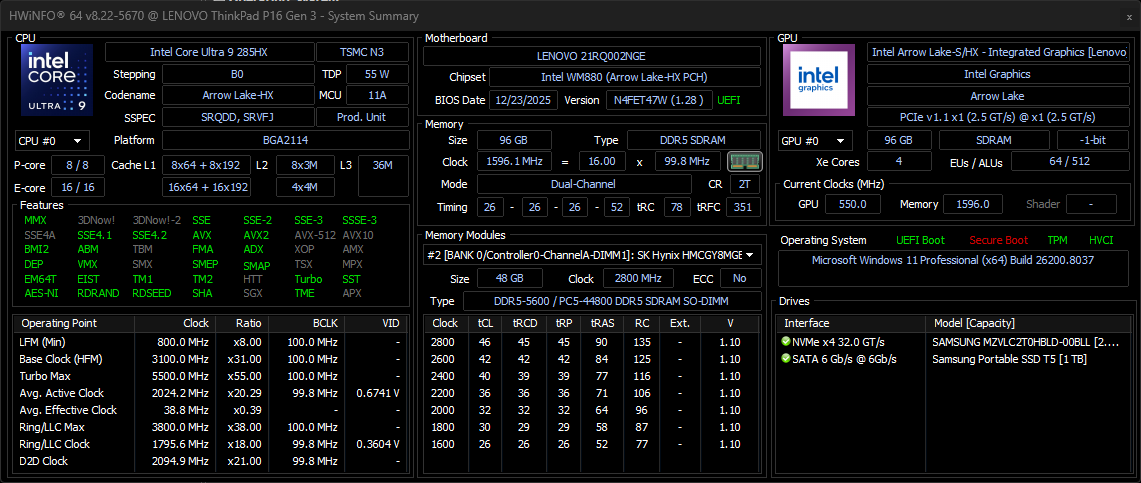Screen dimensions: 1141x483
Task: Click the green memory module icon
Action: [743, 161]
